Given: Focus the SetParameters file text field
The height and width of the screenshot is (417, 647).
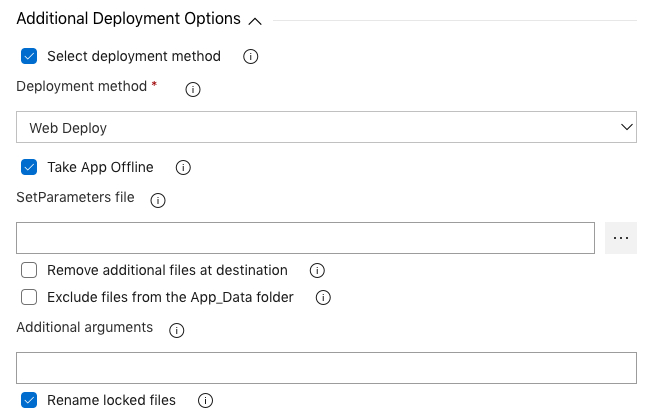Looking at the screenshot, I should [x=305, y=238].
